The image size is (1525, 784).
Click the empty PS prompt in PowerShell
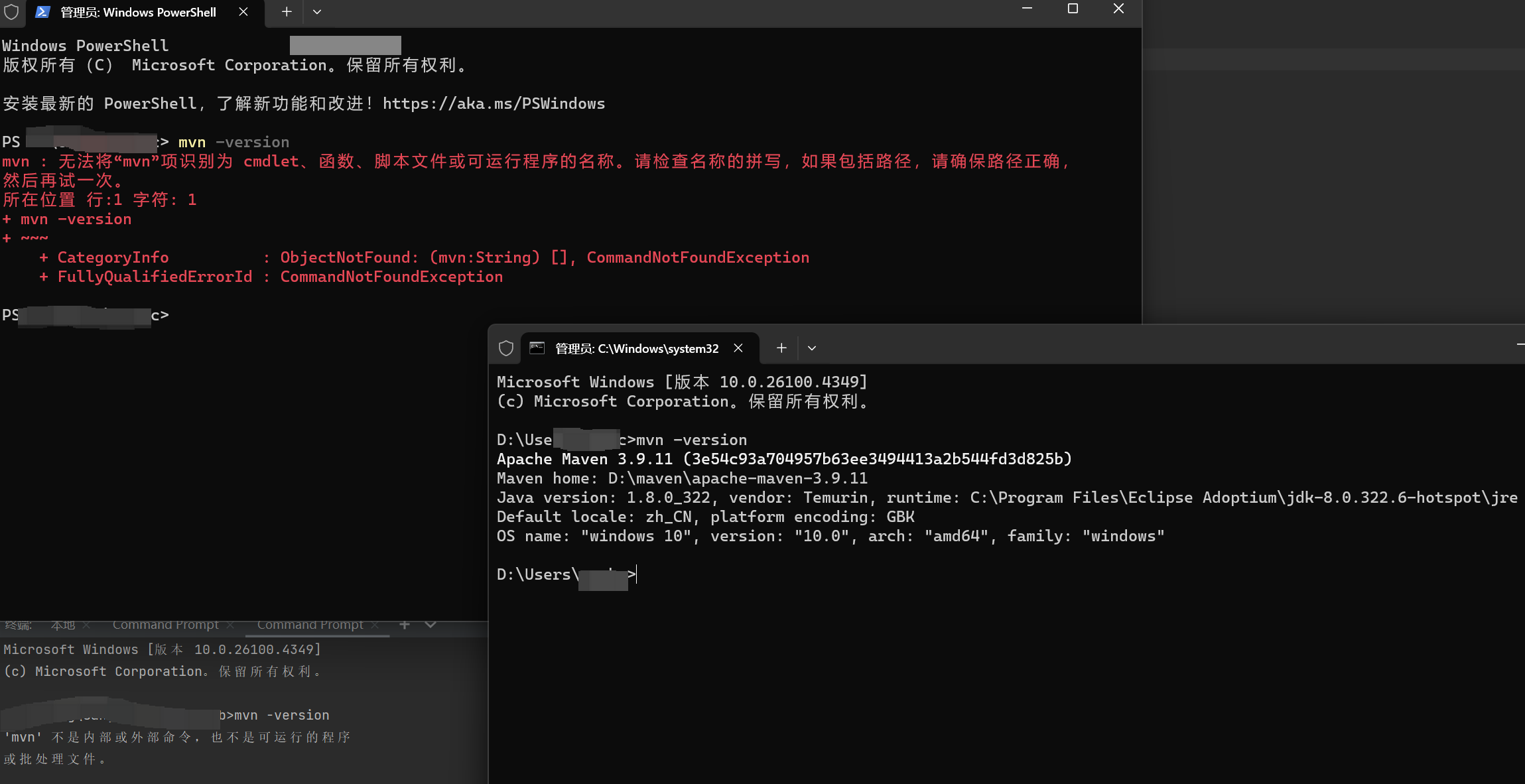[x=85, y=315]
